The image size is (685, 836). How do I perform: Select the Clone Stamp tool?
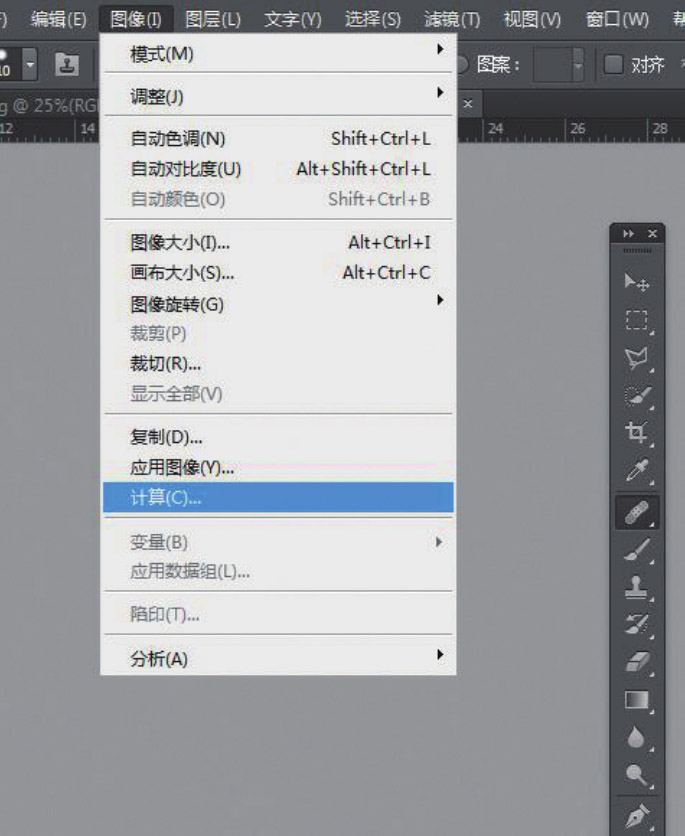pos(636,584)
